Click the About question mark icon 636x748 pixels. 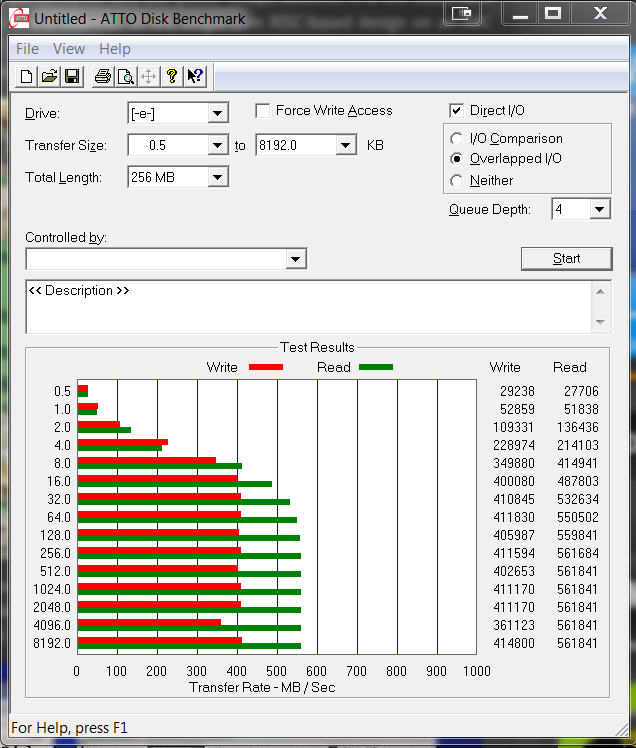[x=172, y=76]
